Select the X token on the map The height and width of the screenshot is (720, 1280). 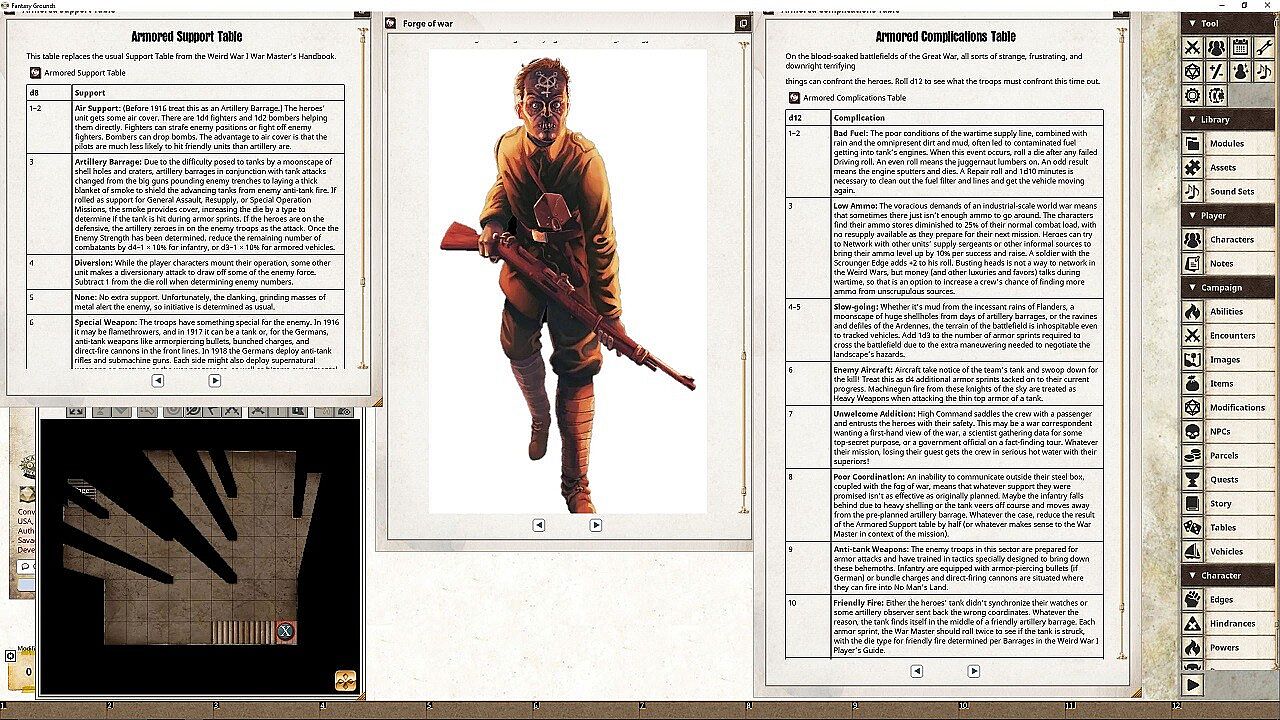point(285,631)
